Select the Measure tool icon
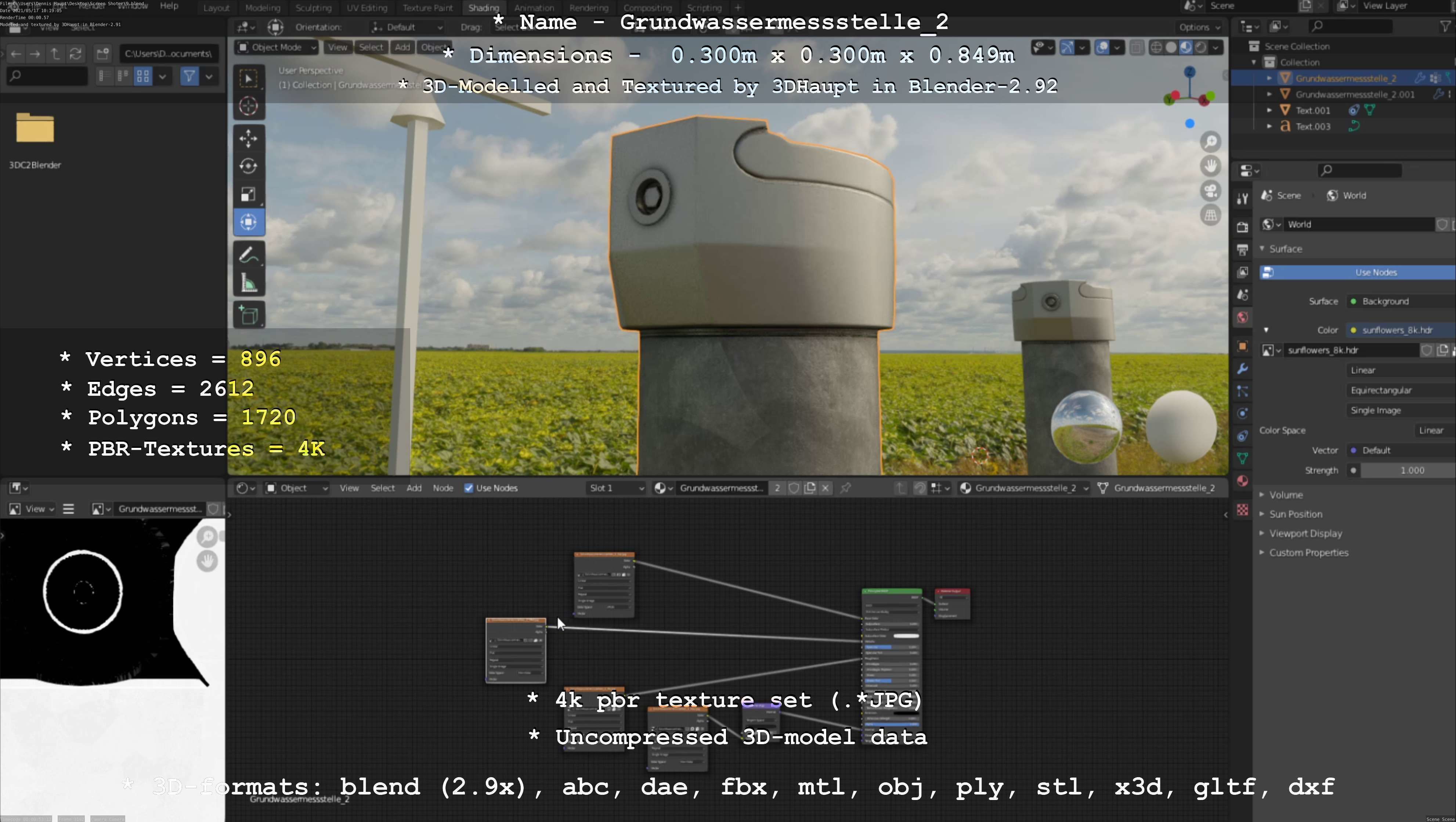Screen dimensions: 1456x822 (x=249, y=283)
